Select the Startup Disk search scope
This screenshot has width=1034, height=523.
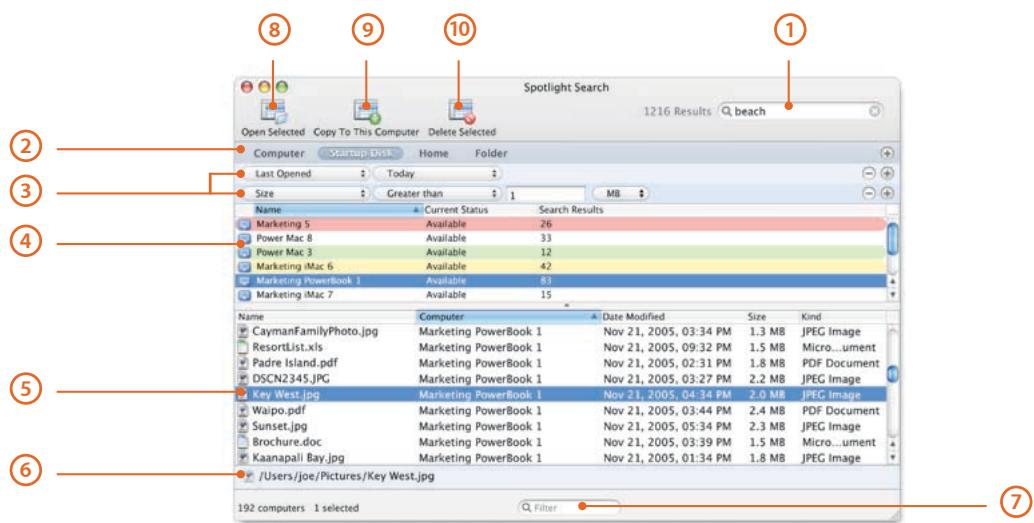(361, 153)
